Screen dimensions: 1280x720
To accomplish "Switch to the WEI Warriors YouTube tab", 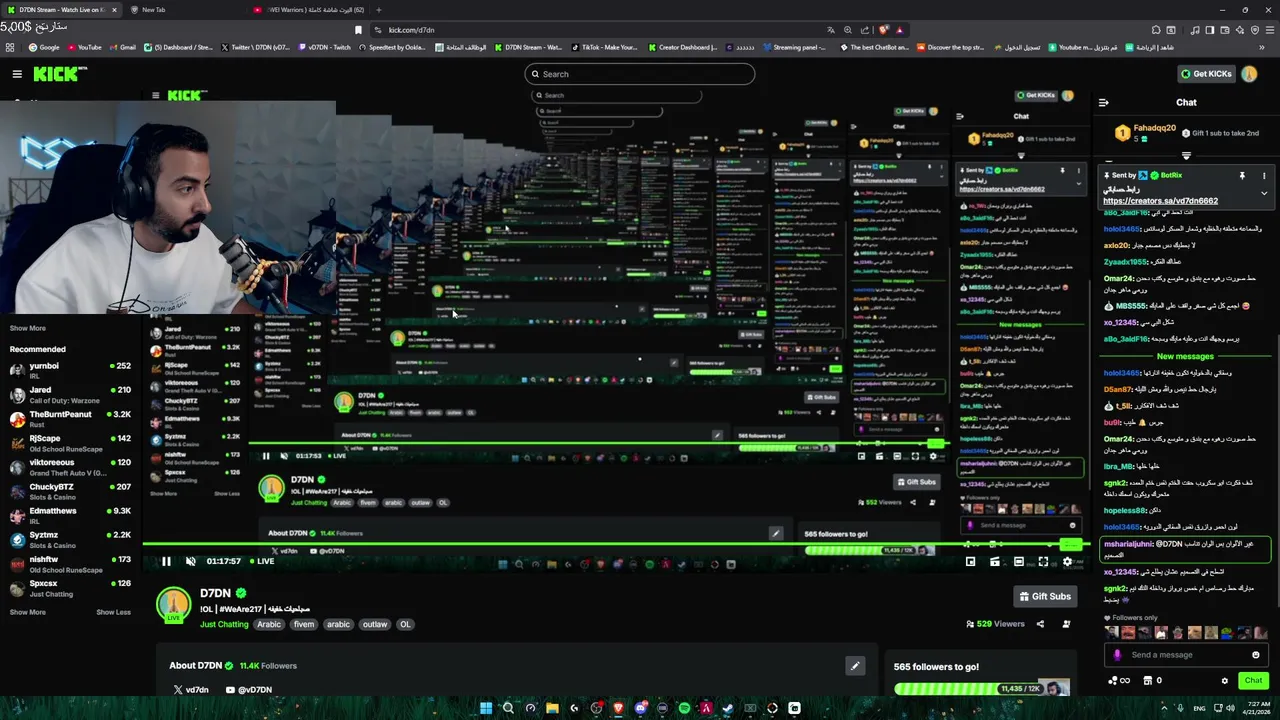I will click(x=308, y=10).
